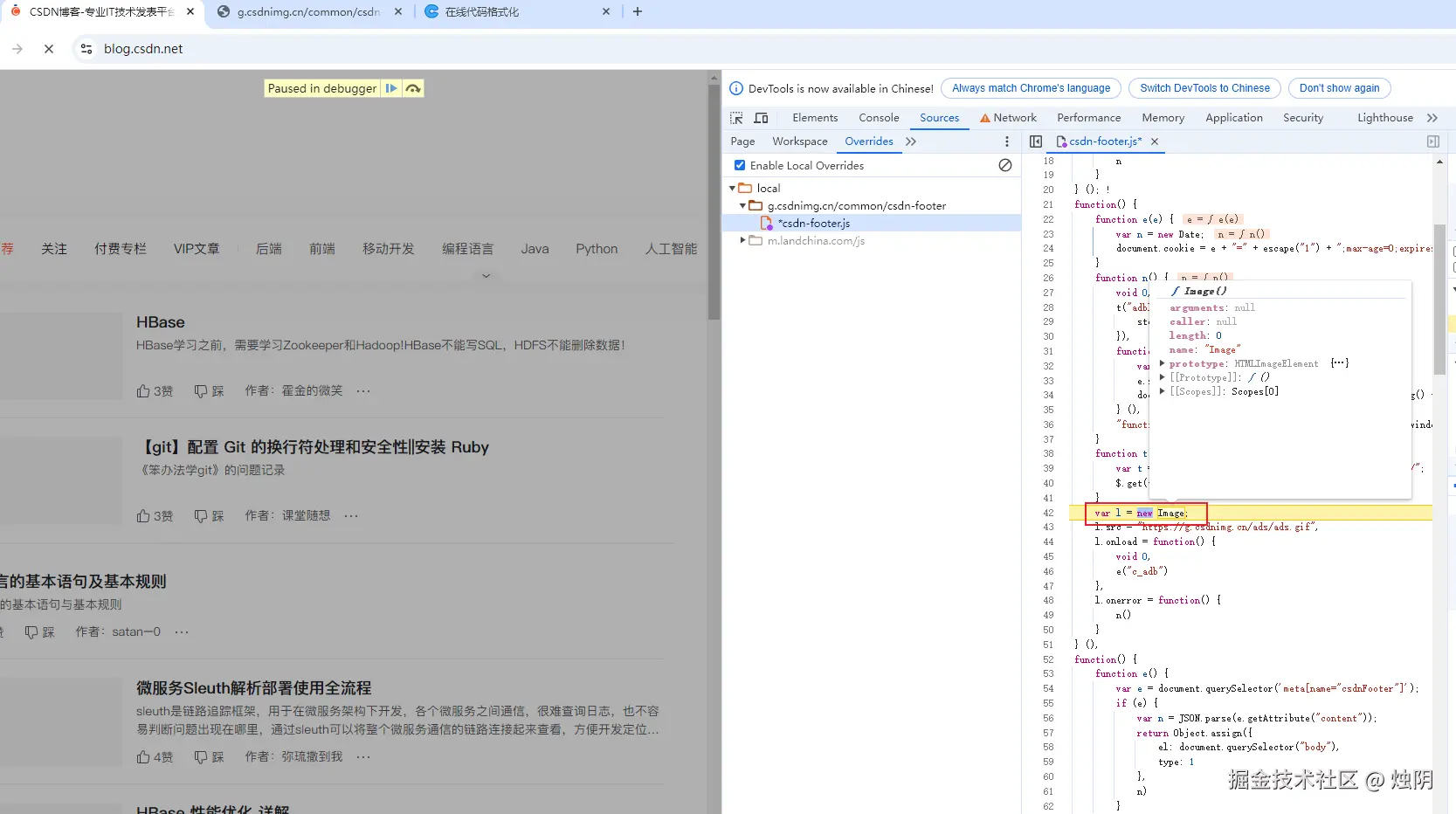Expand the CSDN category navigation chevron
This screenshot has height=814, width=1456.
point(486,276)
